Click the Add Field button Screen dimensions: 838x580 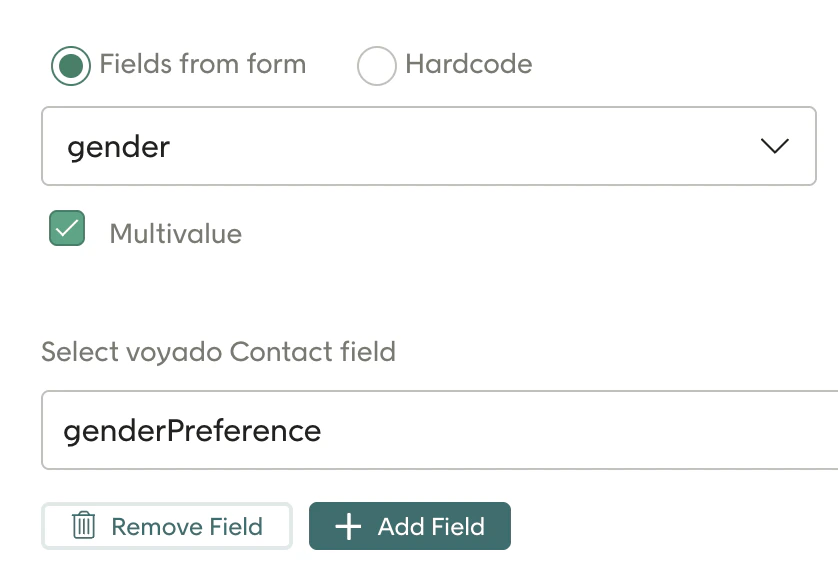point(410,526)
